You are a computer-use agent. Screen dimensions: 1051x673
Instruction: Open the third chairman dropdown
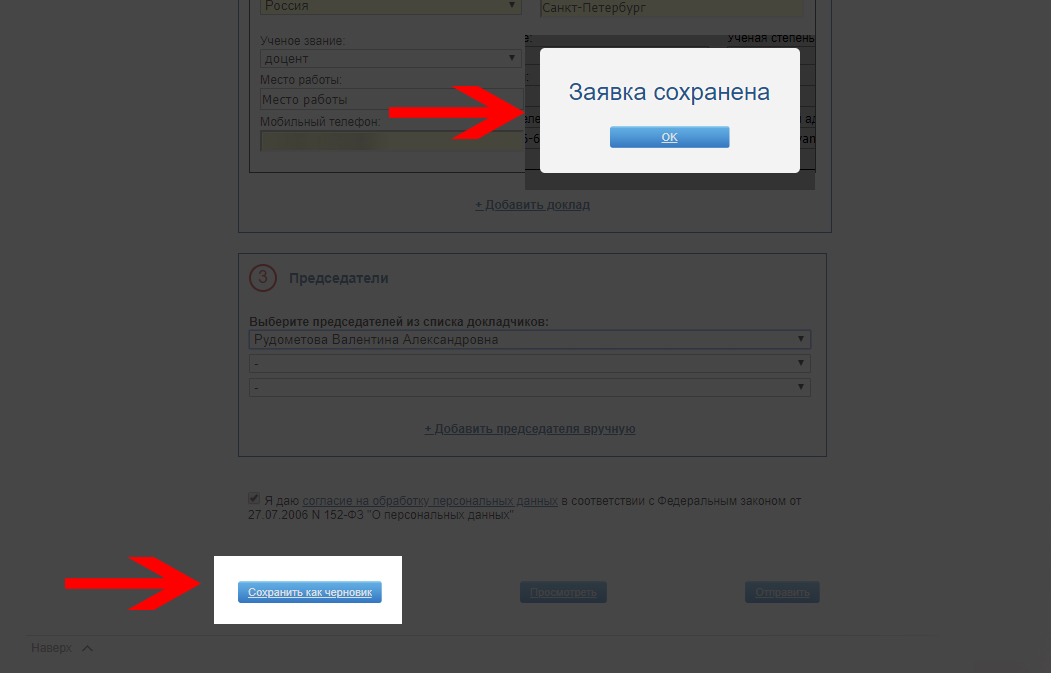530,387
